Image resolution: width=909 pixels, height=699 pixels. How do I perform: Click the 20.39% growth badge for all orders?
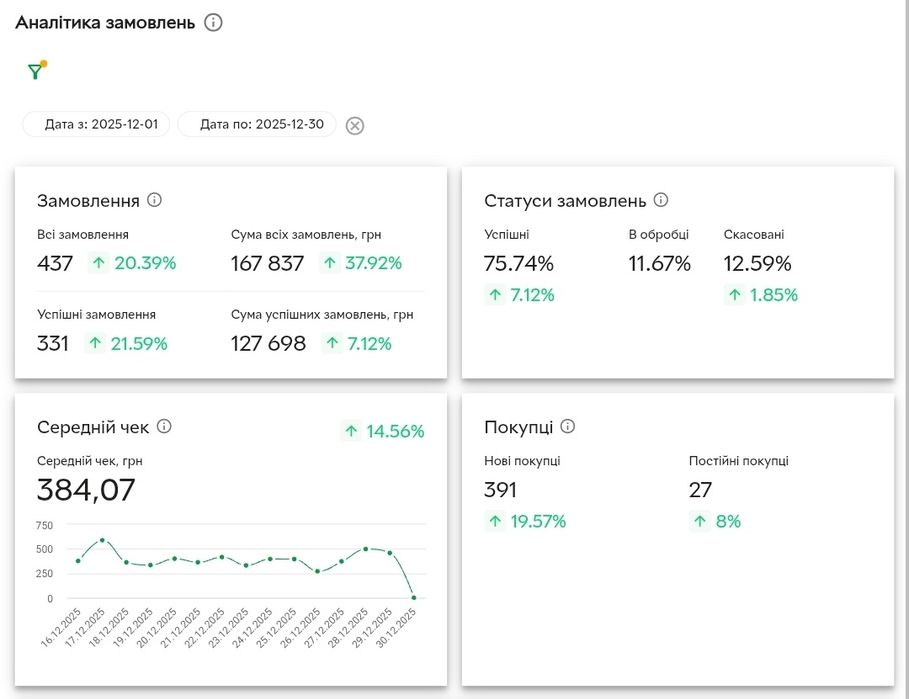coord(132,264)
